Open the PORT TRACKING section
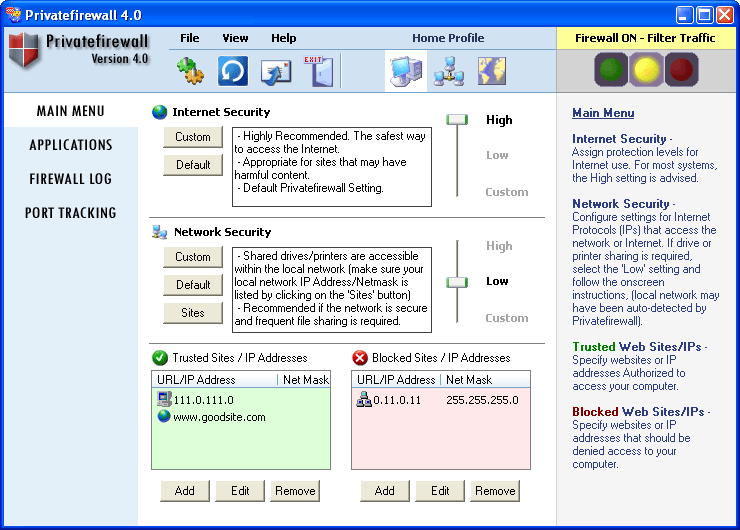Image resolution: width=740 pixels, height=530 pixels. pyautogui.click(x=71, y=213)
